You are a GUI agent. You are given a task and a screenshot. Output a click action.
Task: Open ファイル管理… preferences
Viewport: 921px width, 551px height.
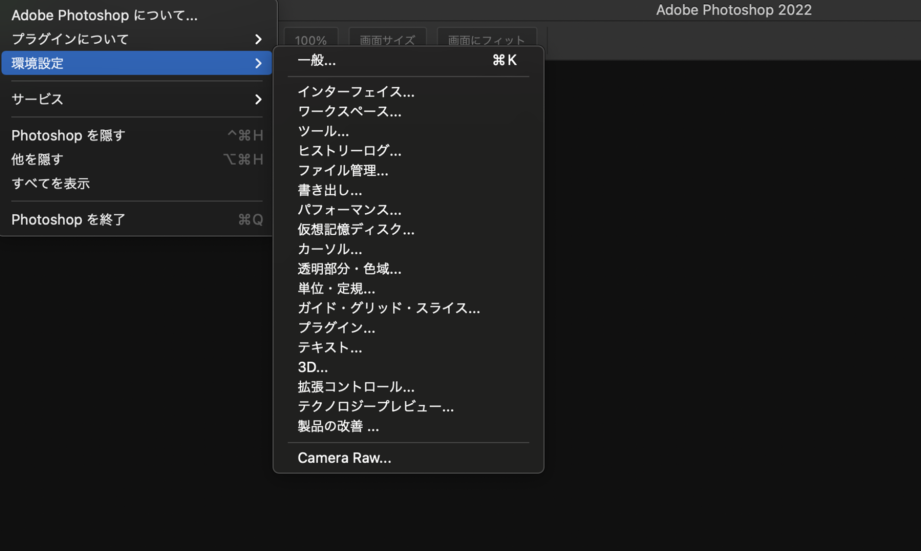tap(408, 170)
